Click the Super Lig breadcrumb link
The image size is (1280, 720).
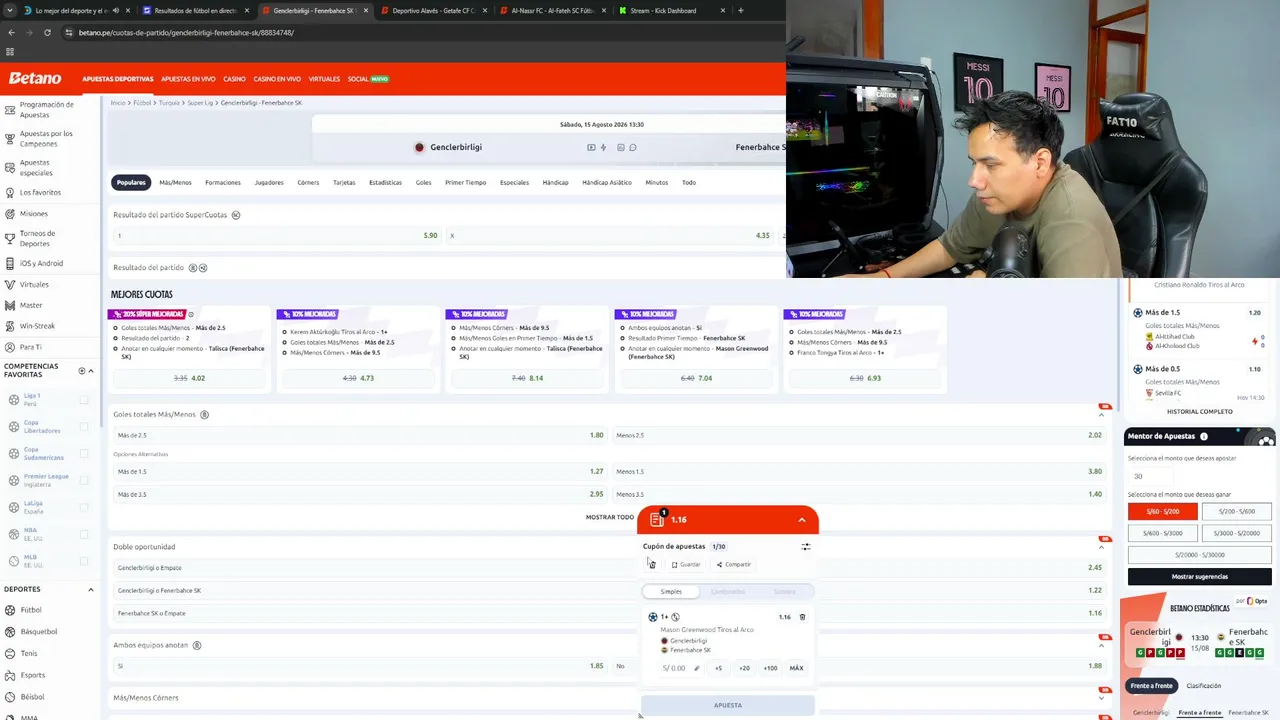pyautogui.click(x=200, y=103)
